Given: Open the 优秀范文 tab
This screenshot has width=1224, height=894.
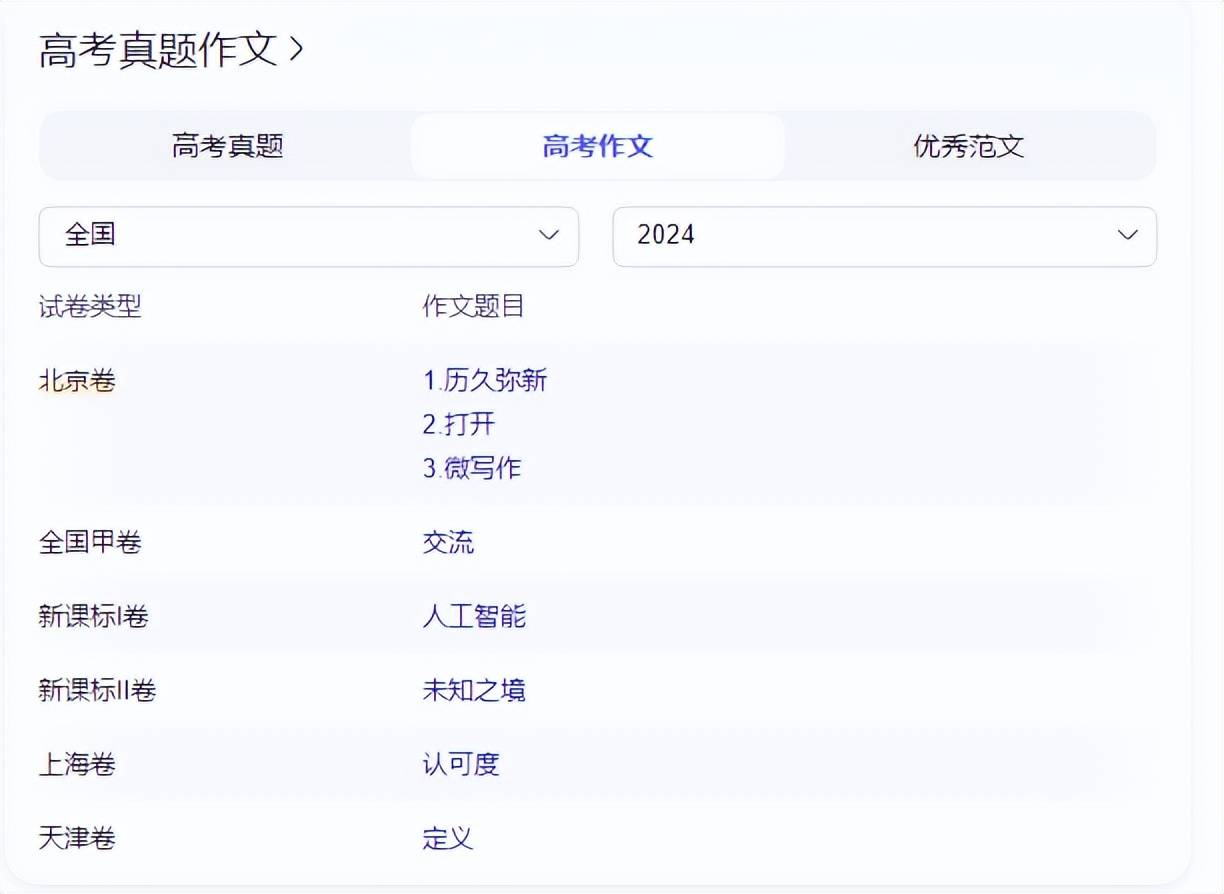Looking at the screenshot, I should (x=969, y=146).
